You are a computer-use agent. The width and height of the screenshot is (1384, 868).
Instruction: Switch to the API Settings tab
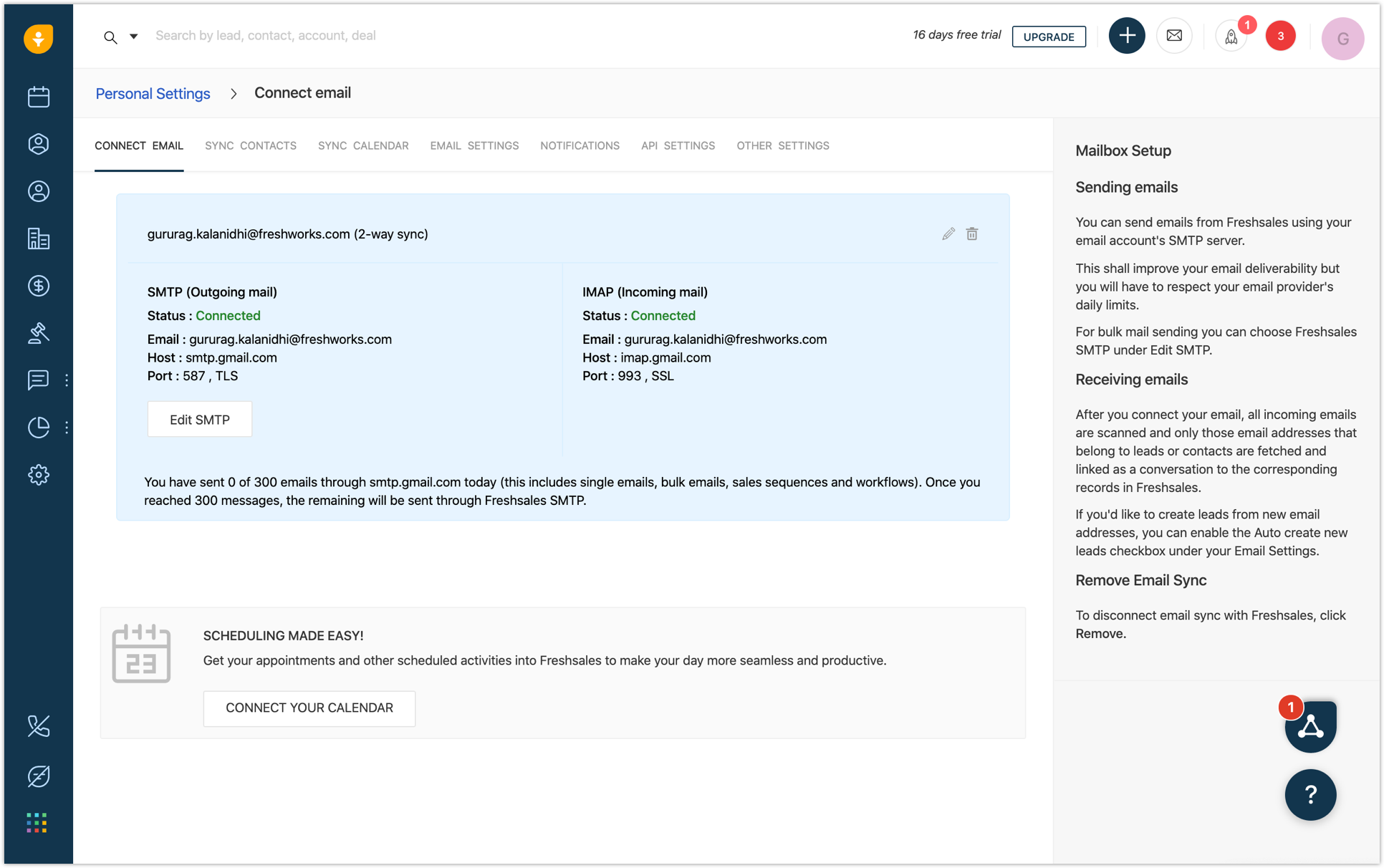pyautogui.click(x=678, y=145)
